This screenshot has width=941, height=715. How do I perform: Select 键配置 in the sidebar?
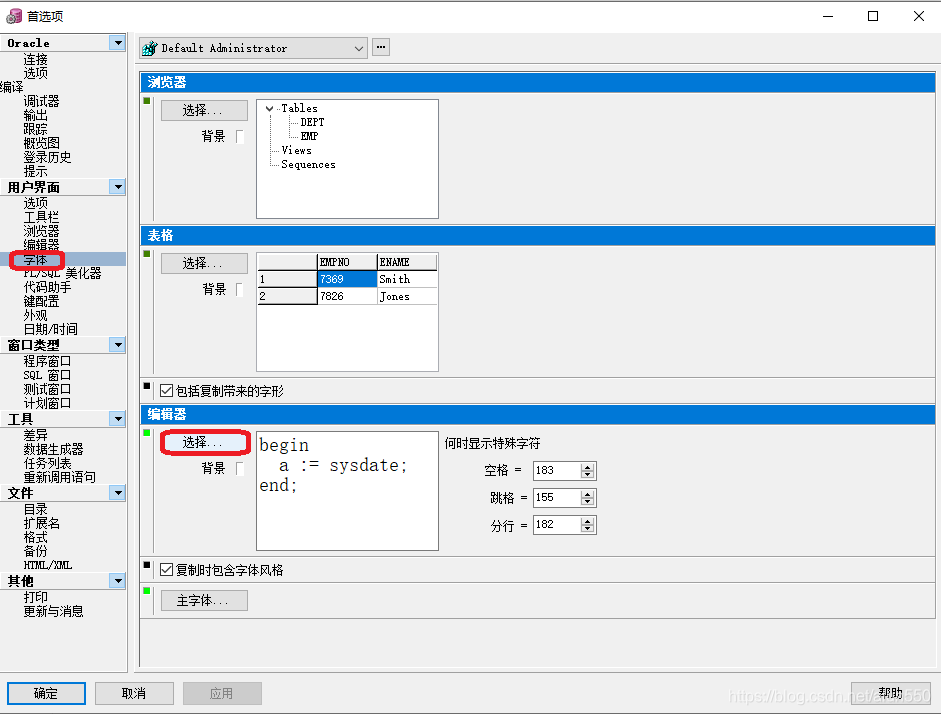41,301
